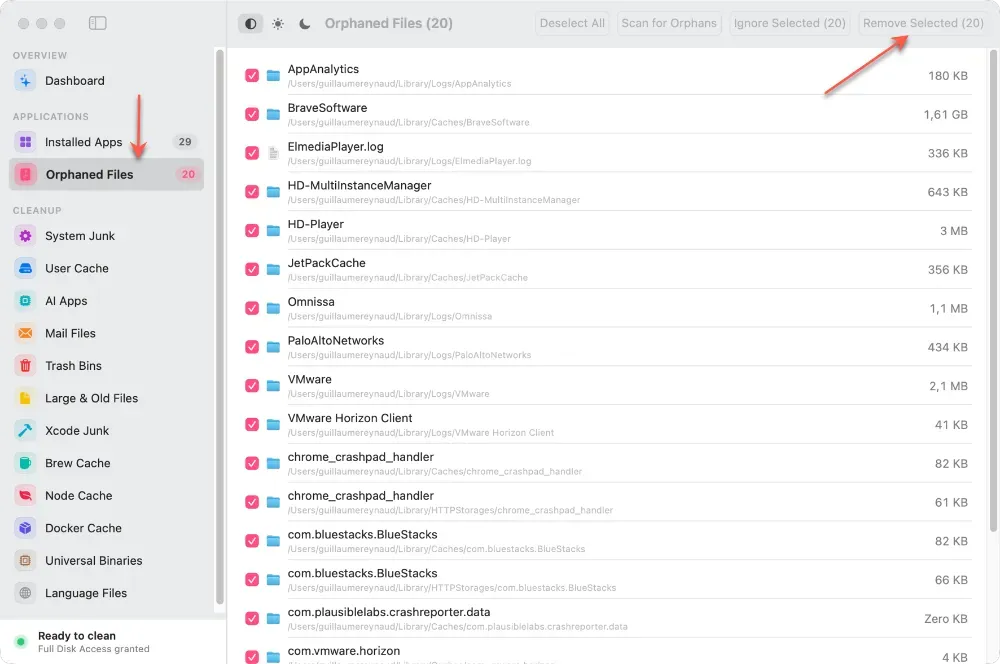
Task: Select the auto appearance mode icon
Action: point(251,24)
